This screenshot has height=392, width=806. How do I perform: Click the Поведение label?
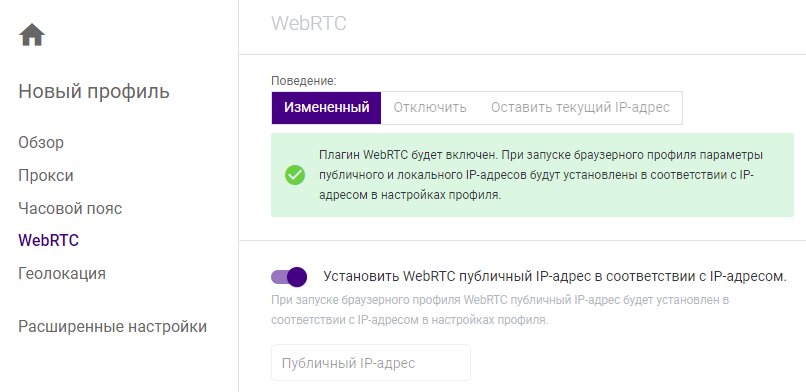[304, 81]
